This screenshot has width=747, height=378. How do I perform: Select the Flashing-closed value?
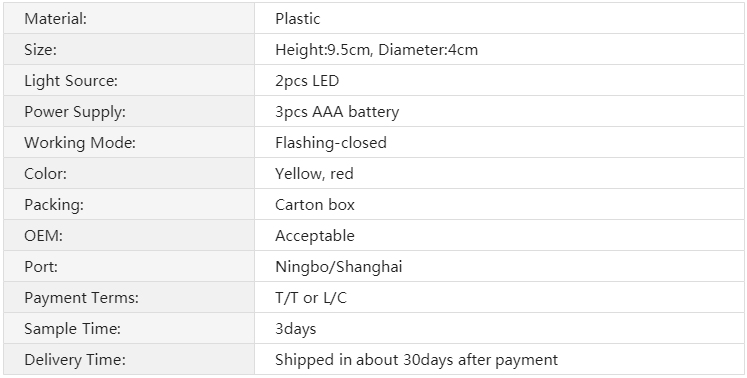point(331,143)
